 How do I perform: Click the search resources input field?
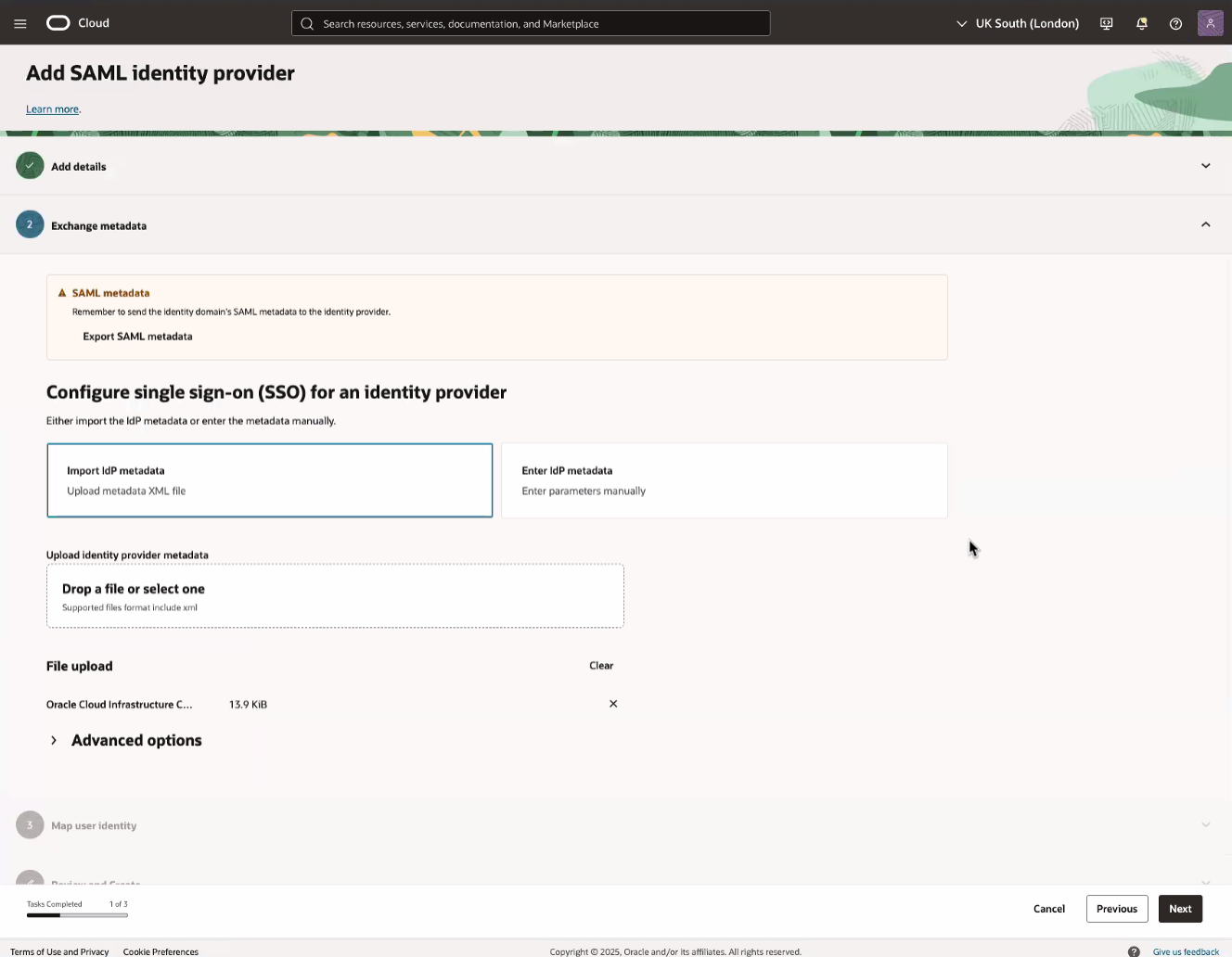[531, 23]
